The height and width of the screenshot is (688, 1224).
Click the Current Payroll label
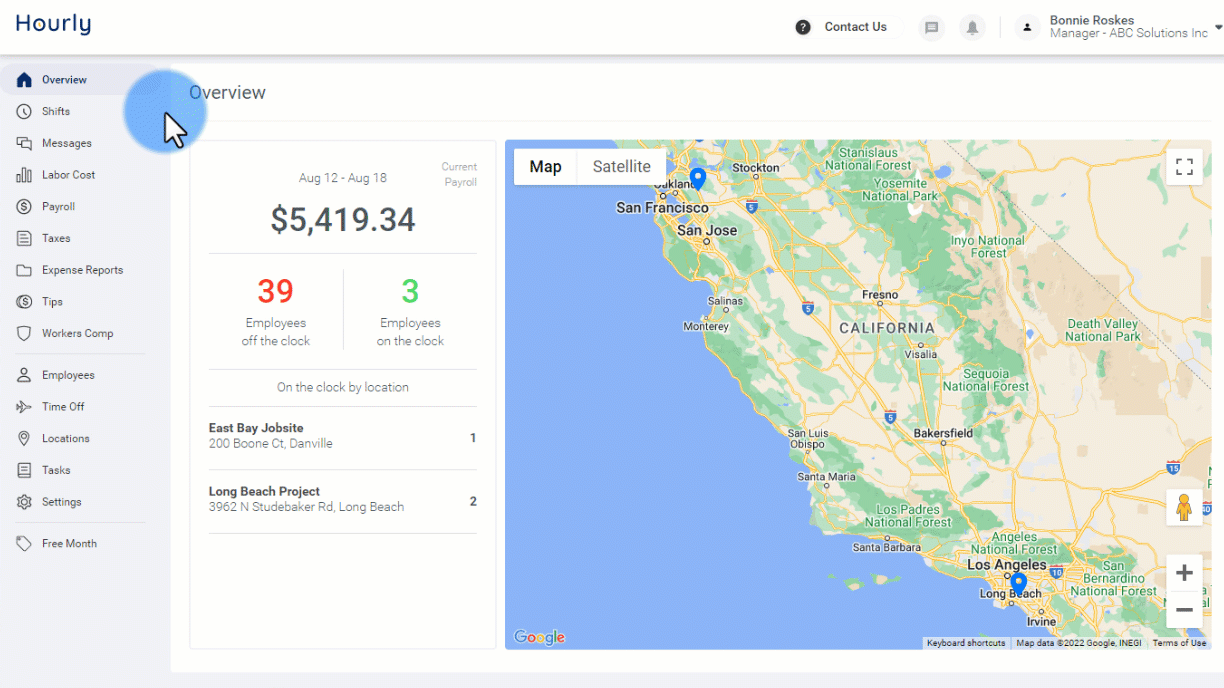tap(459, 175)
